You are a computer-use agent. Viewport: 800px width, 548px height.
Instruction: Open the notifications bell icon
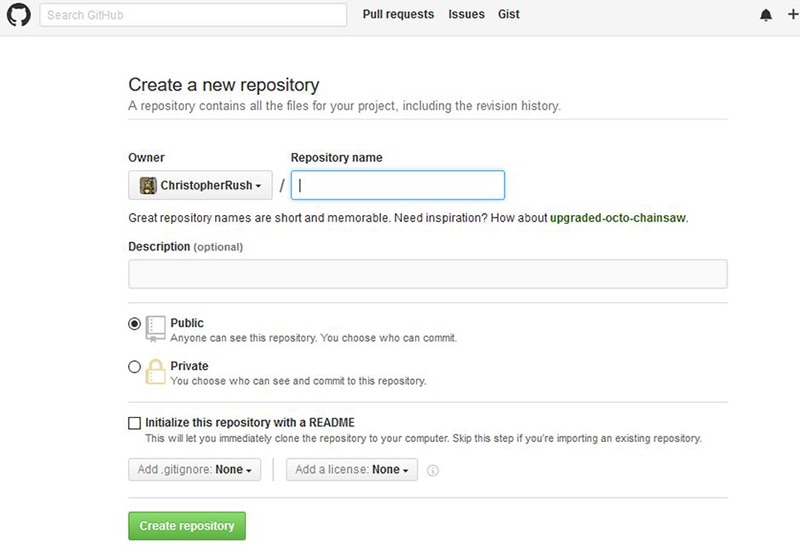pyautogui.click(x=766, y=15)
